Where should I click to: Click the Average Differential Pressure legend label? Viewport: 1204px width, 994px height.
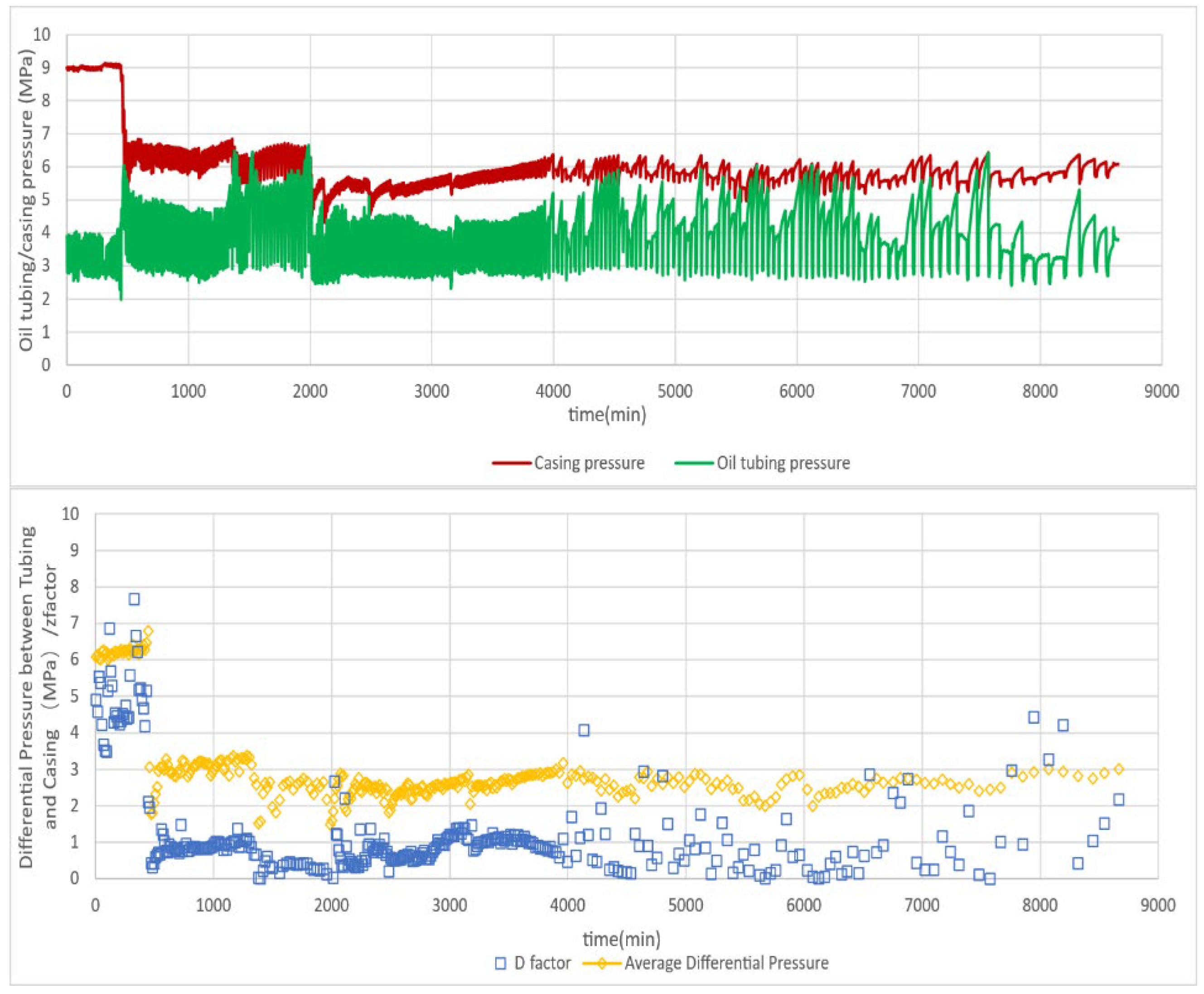tap(726, 963)
